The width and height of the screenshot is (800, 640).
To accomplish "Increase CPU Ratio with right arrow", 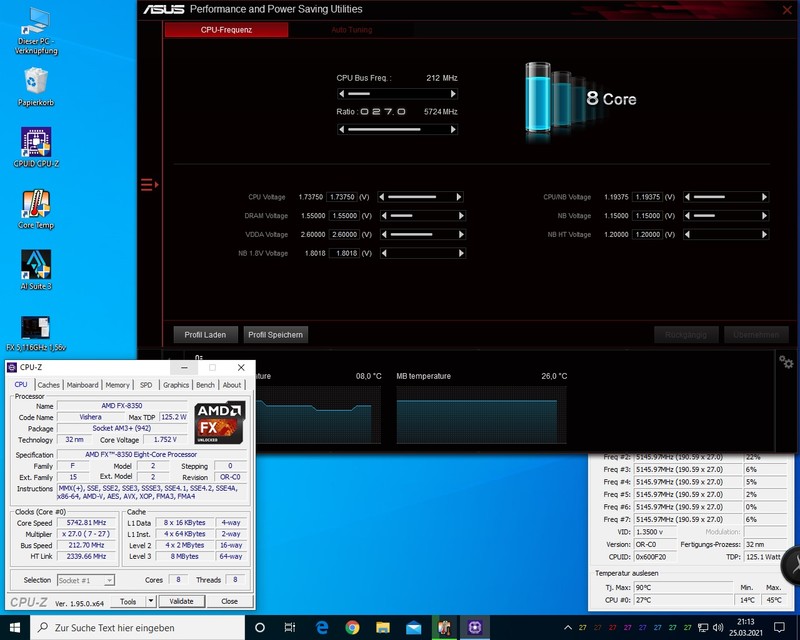I will pyautogui.click(x=453, y=130).
